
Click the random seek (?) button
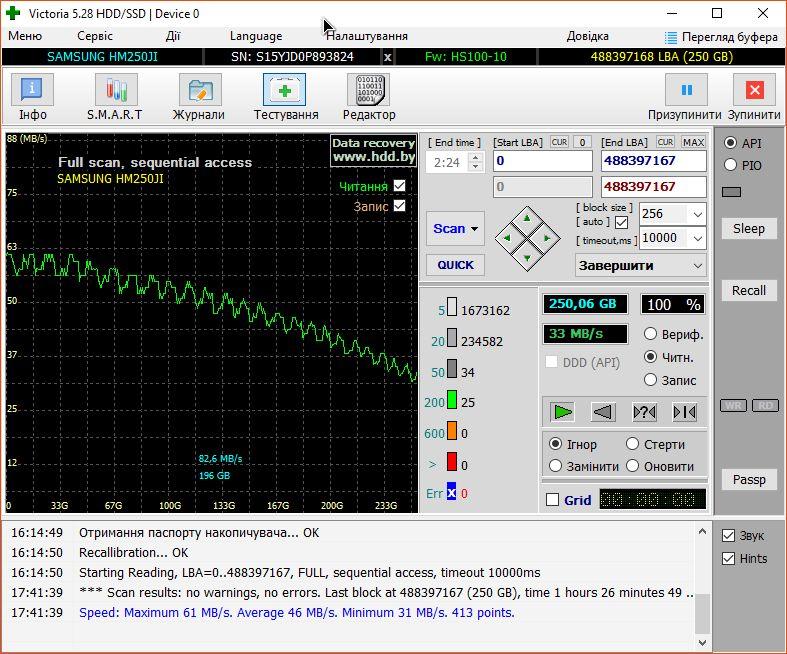click(x=644, y=412)
